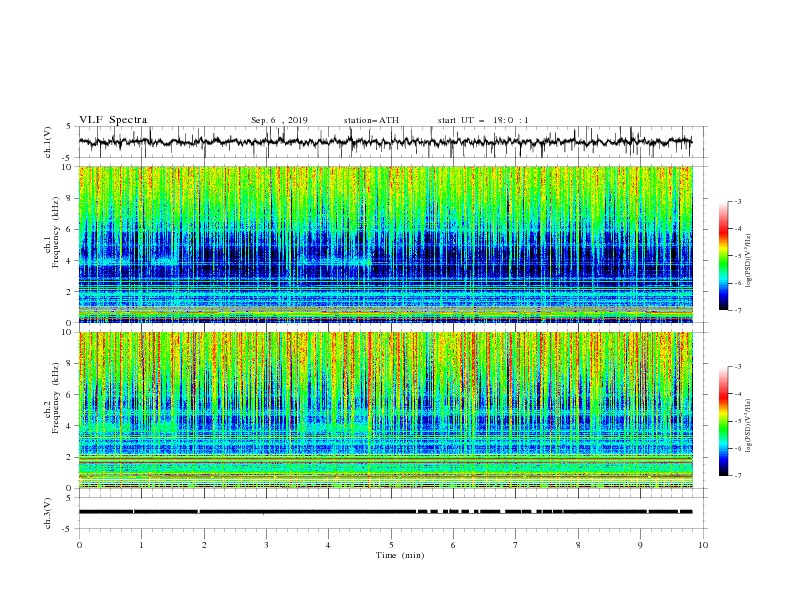Click the time axis tick label '0'
Image resolution: width=792 pixels, height=612 pixels.
[x=79, y=545]
